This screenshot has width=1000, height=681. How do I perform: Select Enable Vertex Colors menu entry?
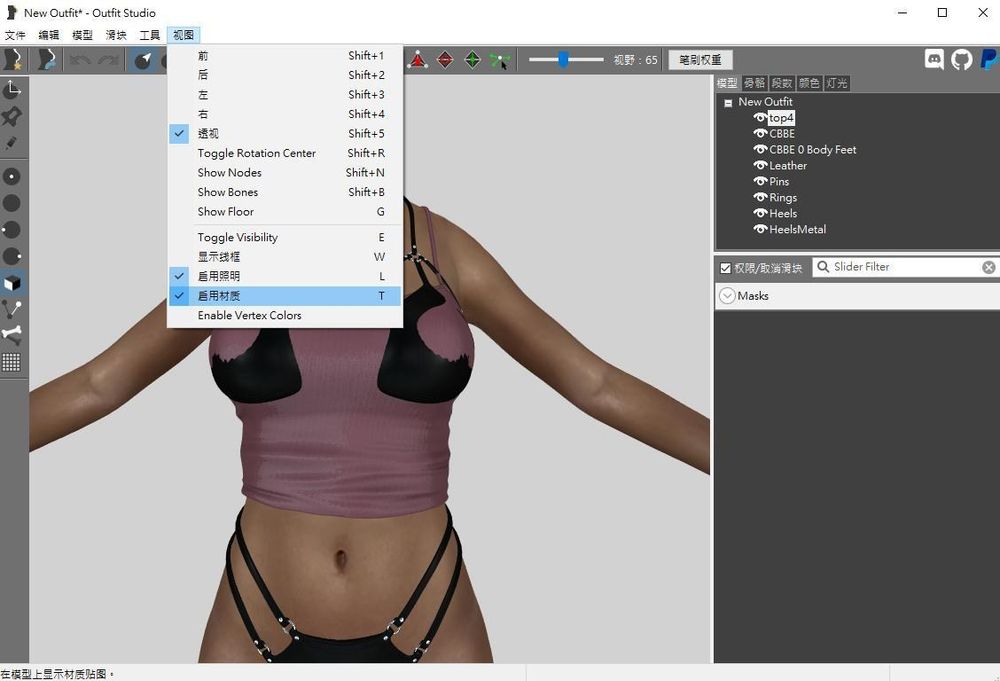(x=249, y=315)
